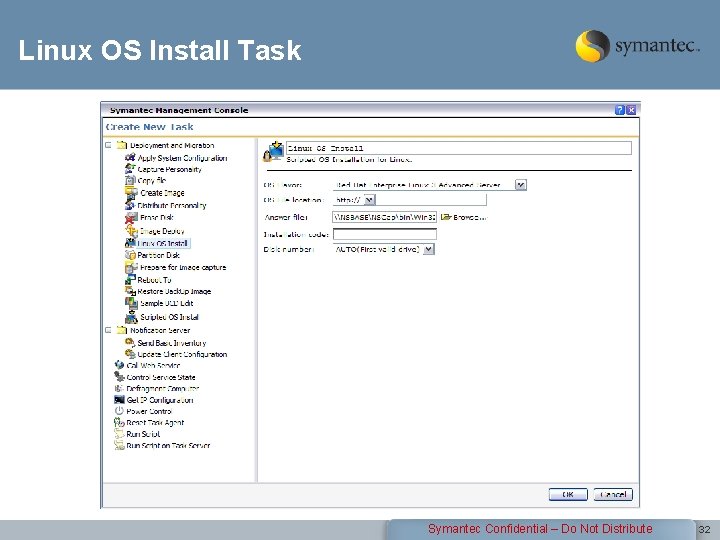Select Restore Backup Image task label
Image resolution: width=720 pixels, height=540 pixels.
[x=174, y=292]
